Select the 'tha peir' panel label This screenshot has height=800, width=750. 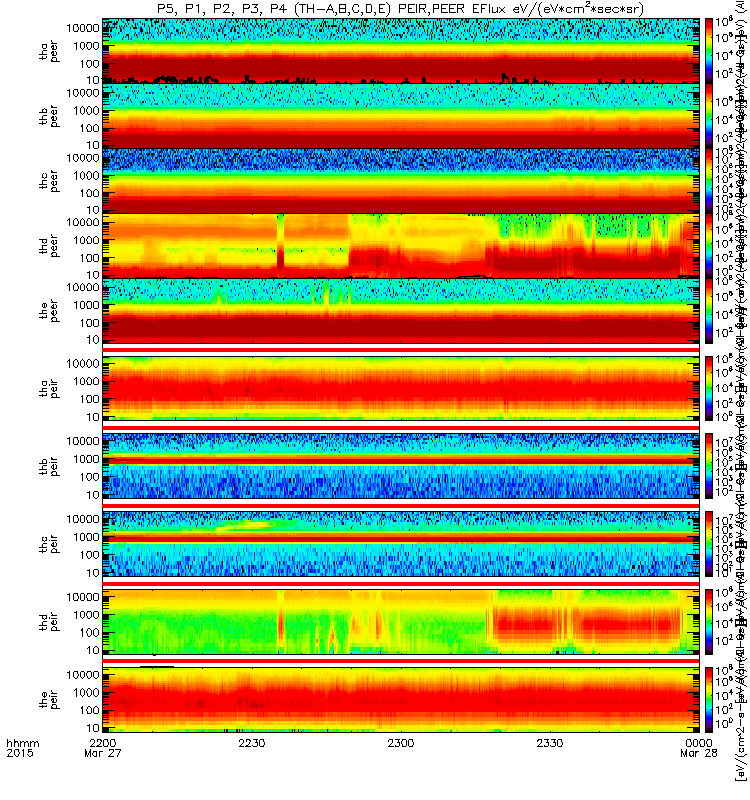[49, 388]
